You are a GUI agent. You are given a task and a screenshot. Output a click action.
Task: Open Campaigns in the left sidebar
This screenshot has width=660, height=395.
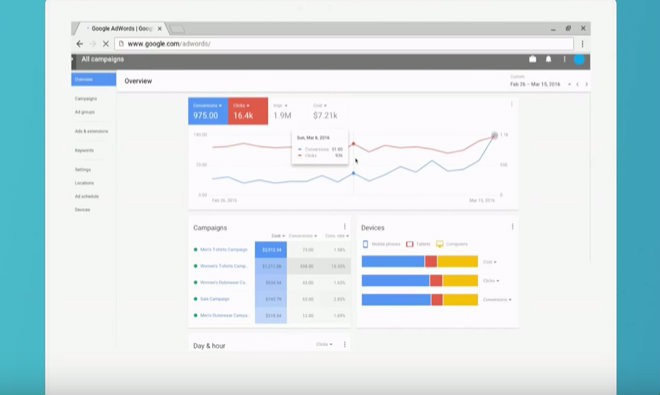point(86,99)
